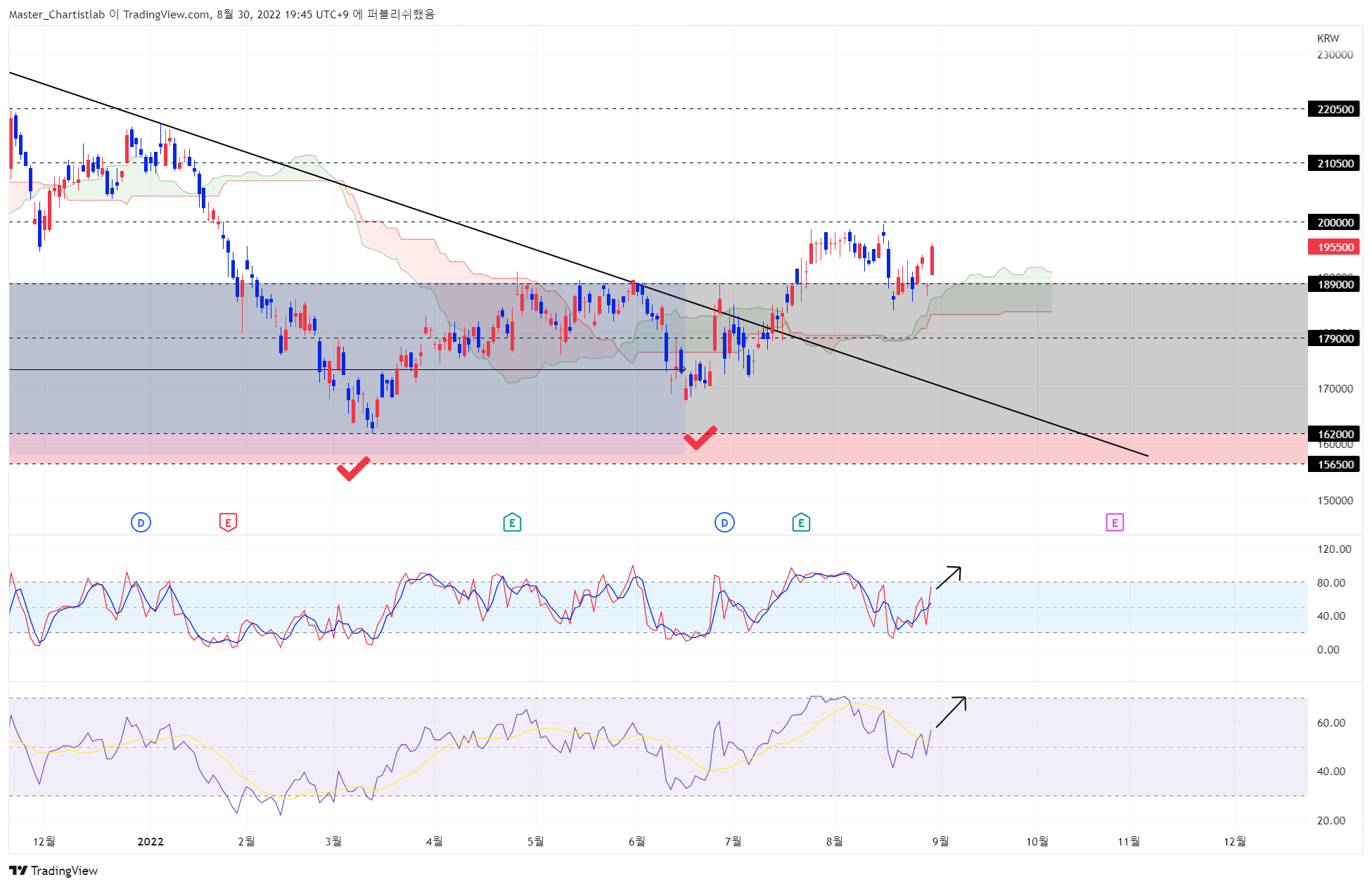Click the blue D dividend marker near July

[724, 523]
